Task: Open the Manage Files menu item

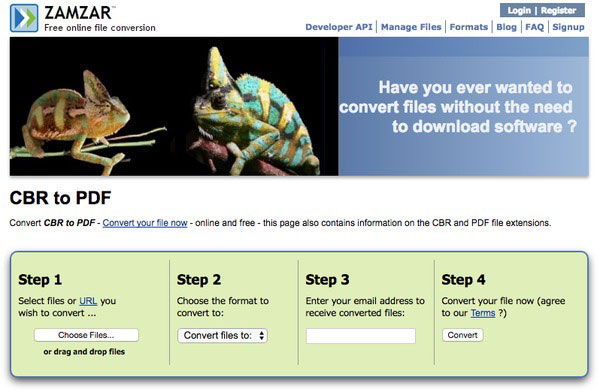Action: [411, 27]
